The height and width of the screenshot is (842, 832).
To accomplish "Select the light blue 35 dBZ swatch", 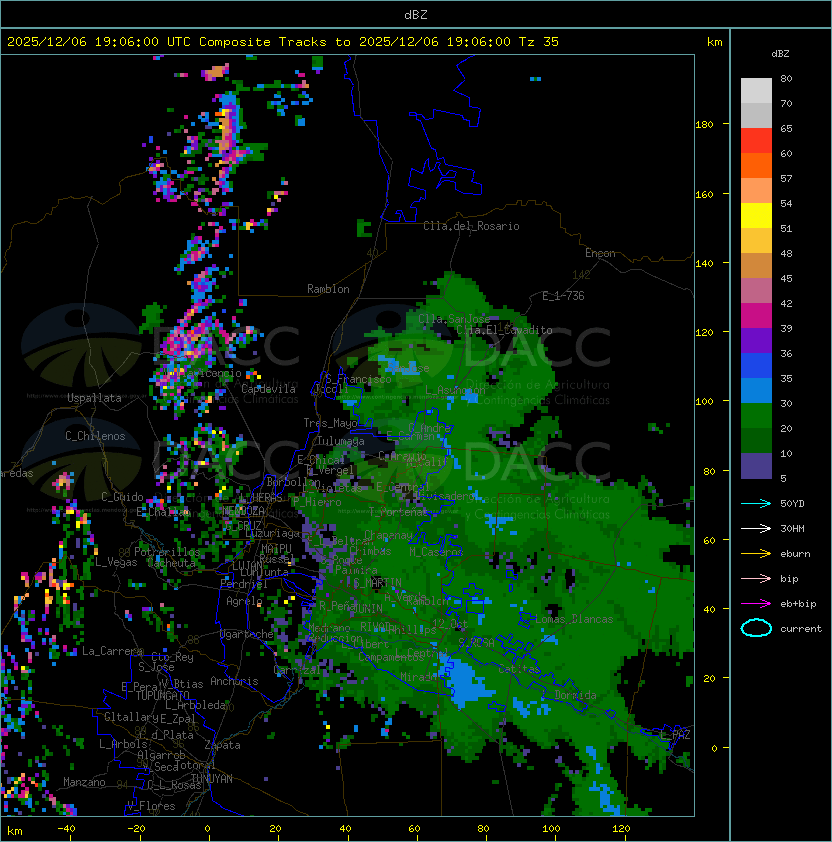I will pyautogui.click(x=756, y=390).
